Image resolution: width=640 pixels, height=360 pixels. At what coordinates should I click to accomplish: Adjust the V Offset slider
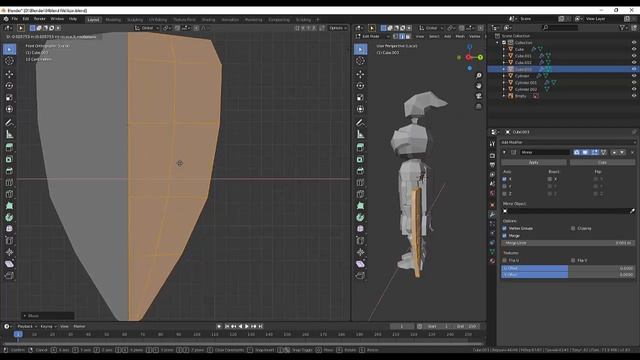coord(568,275)
